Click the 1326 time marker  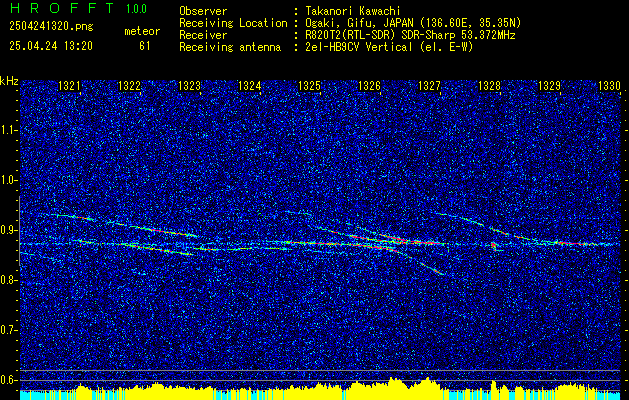click(369, 86)
